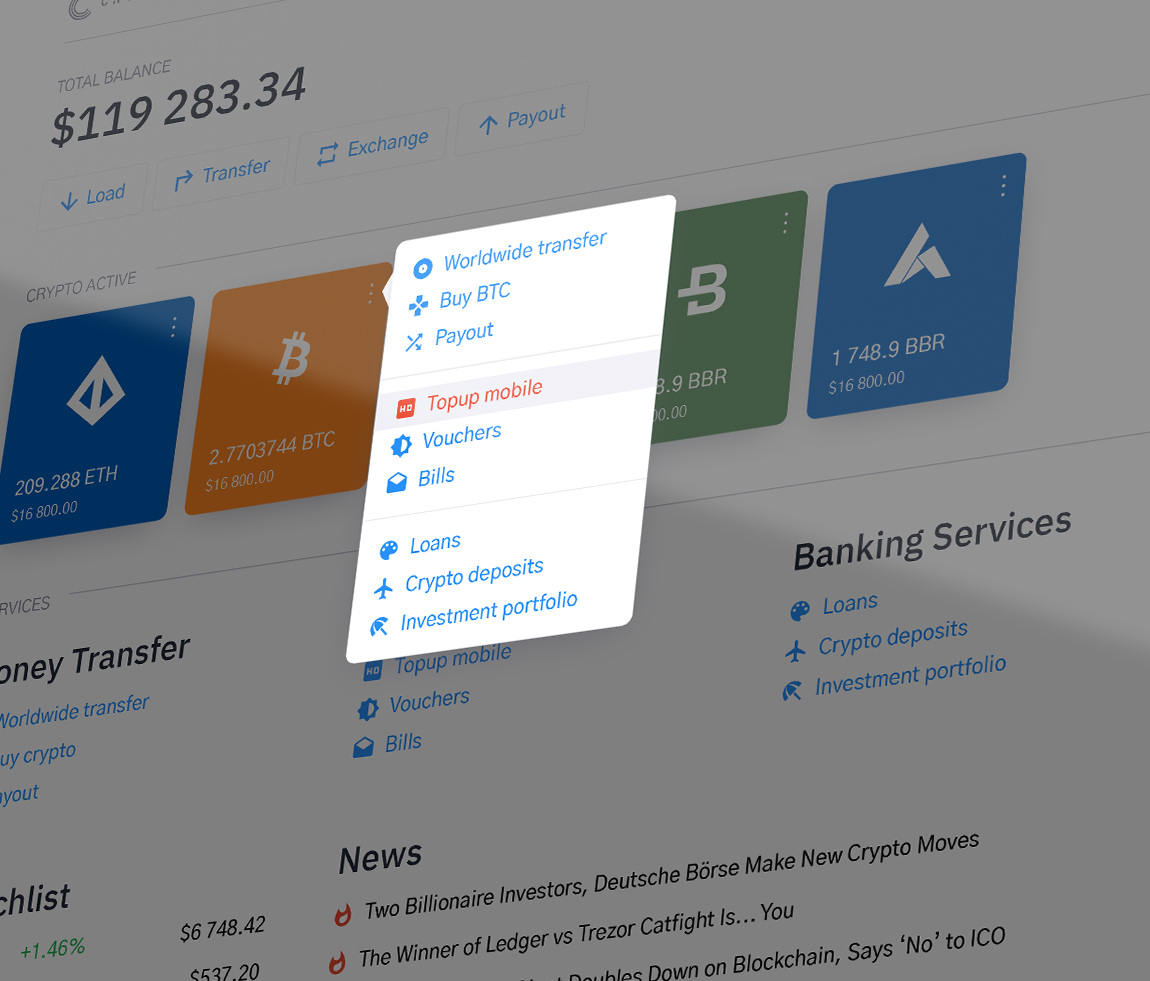The width and height of the screenshot is (1150, 981).
Task: Click the +1.46% watchlist change
Action: 52,949
